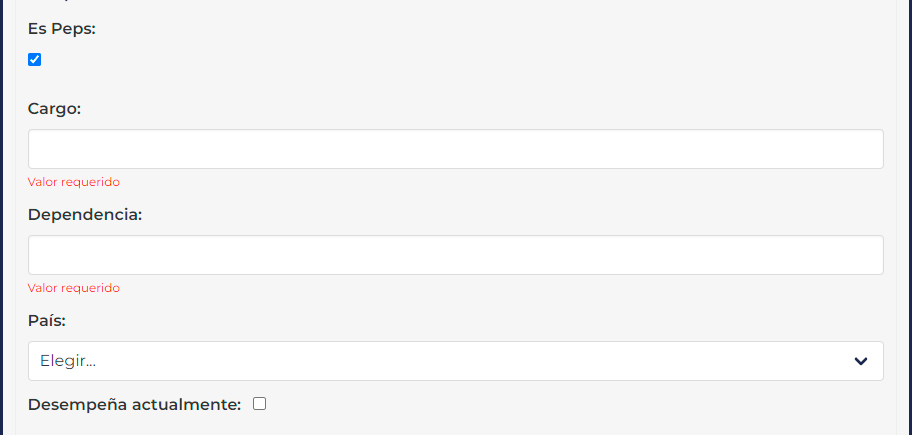The height and width of the screenshot is (435, 912).
Task: Click the Desempeña actualmente label text
Action: click(x=134, y=405)
